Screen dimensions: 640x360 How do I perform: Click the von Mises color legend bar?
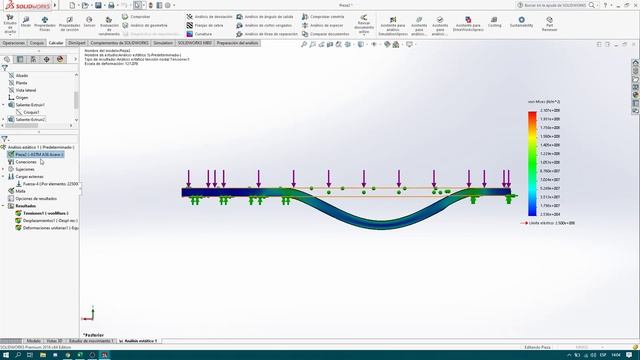coord(532,163)
